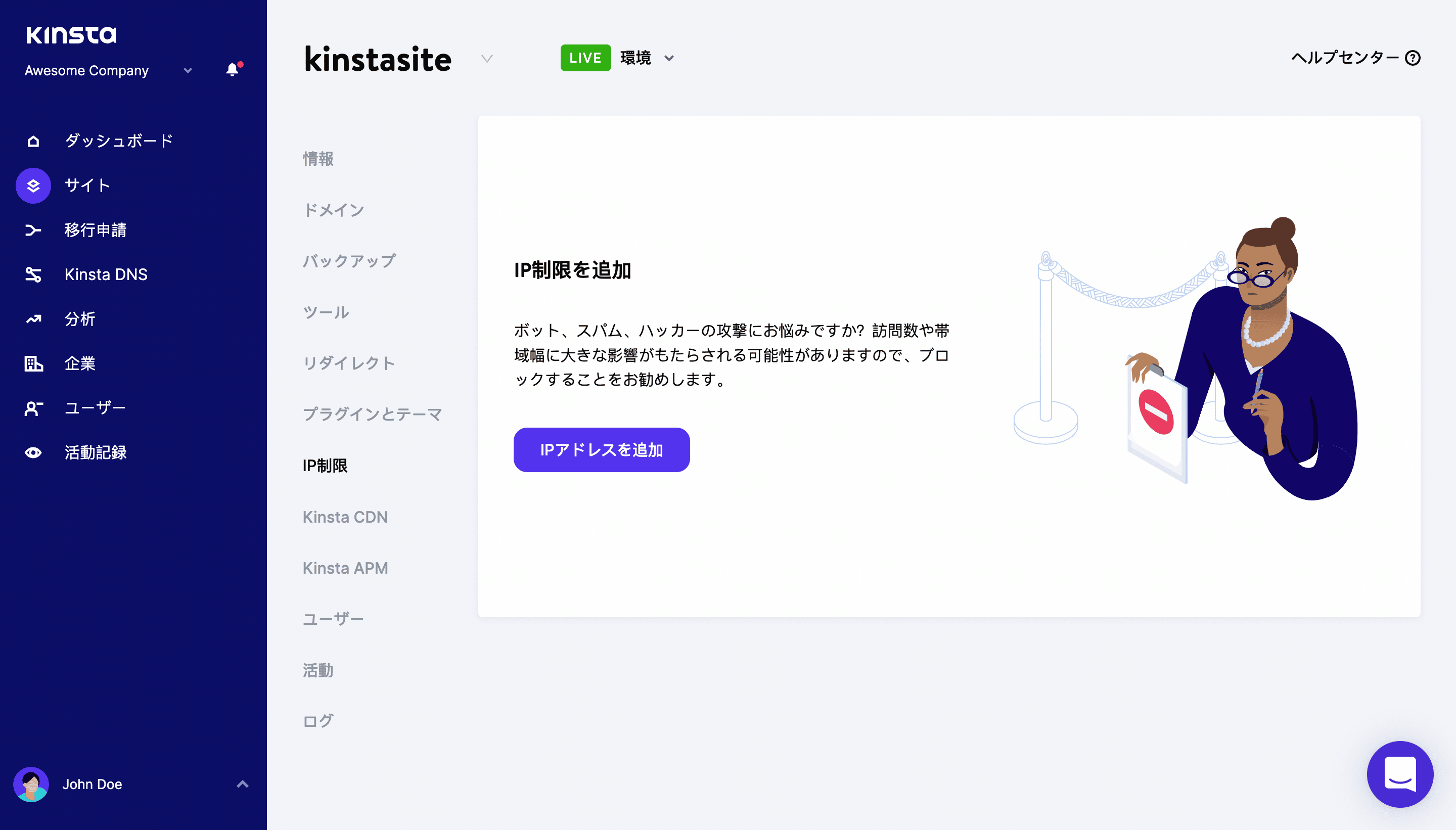1456x830 pixels.
Task: Click the Kinsta DNS icon
Action: (x=33, y=274)
